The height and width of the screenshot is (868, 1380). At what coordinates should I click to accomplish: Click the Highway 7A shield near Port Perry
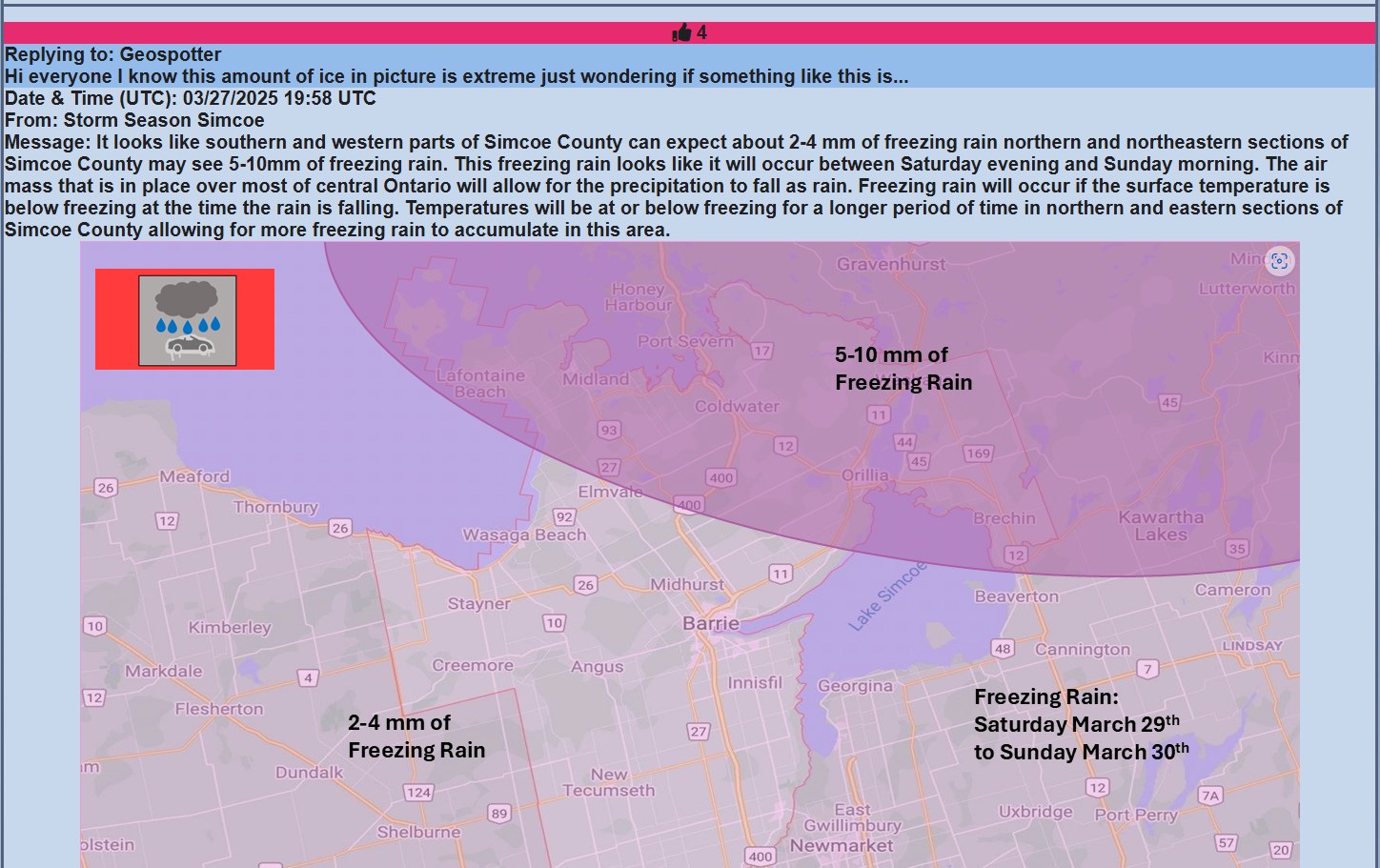pos(1210,793)
